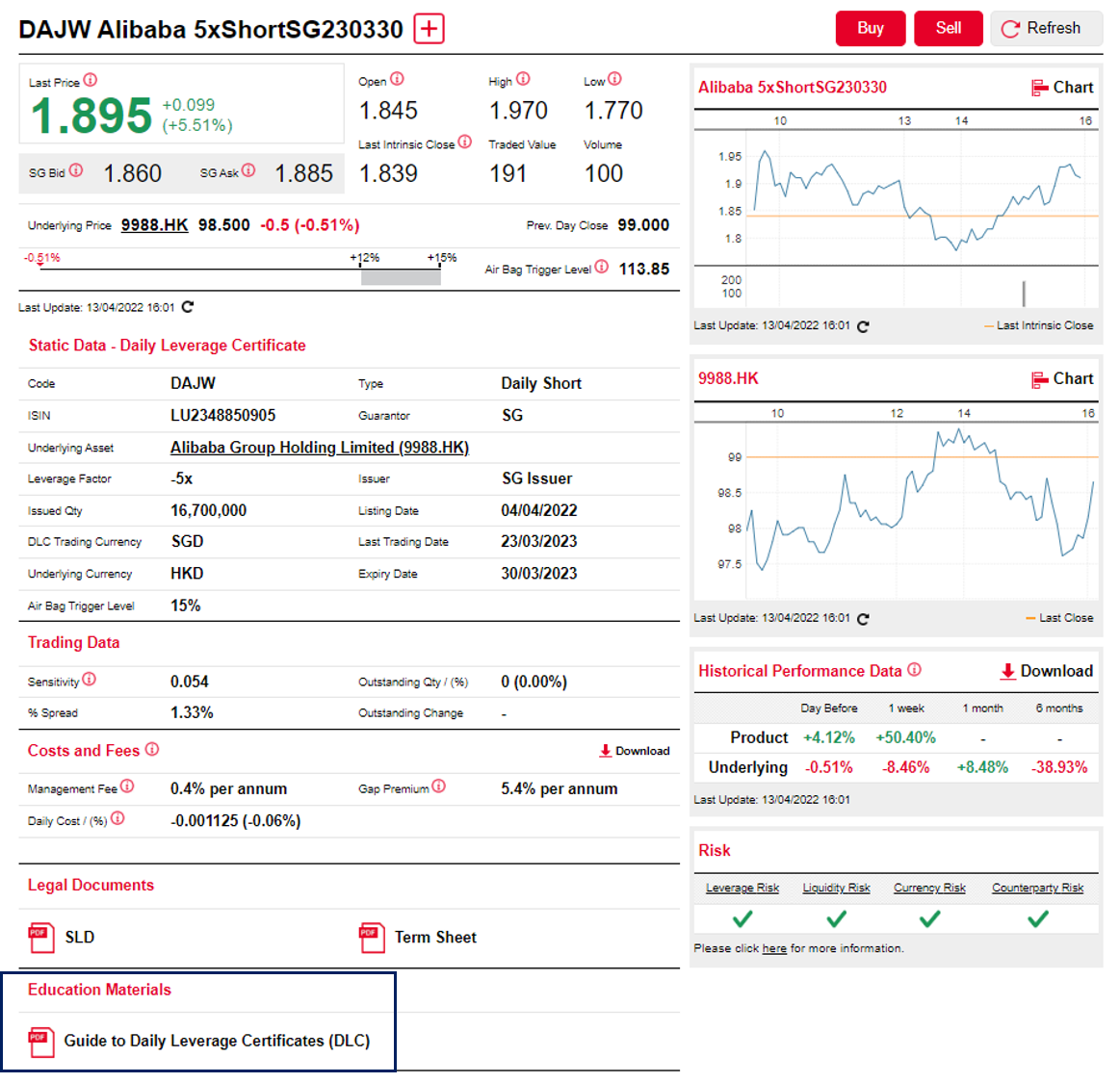Refresh the main quote Last Update timestamp
This screenshot has width=1120, height=1083.
click(188, 307)
